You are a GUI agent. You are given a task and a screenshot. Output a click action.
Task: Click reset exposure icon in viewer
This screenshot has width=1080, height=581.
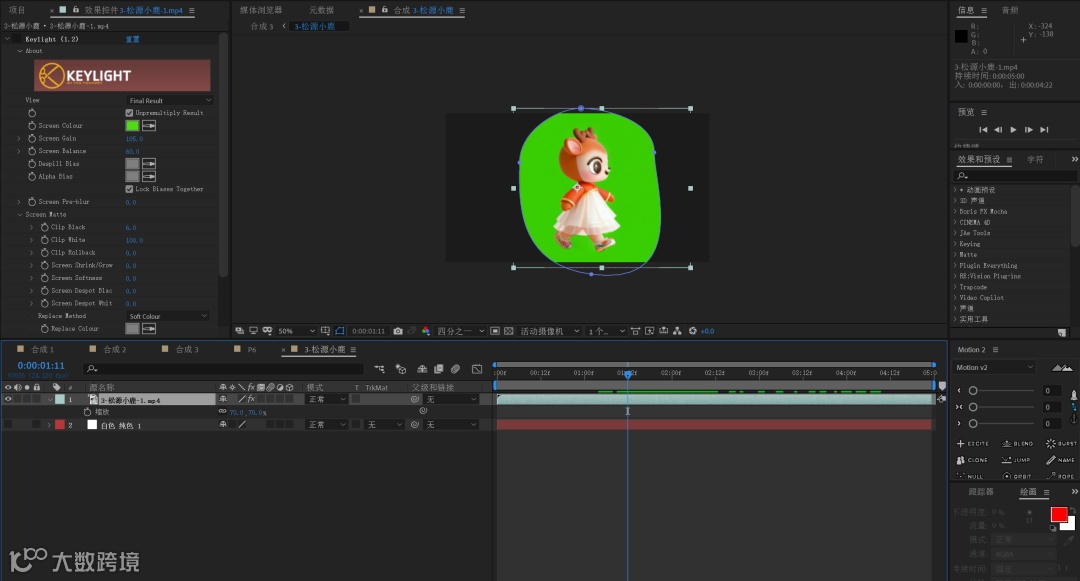pyautogui.click(x=692, y=331)
